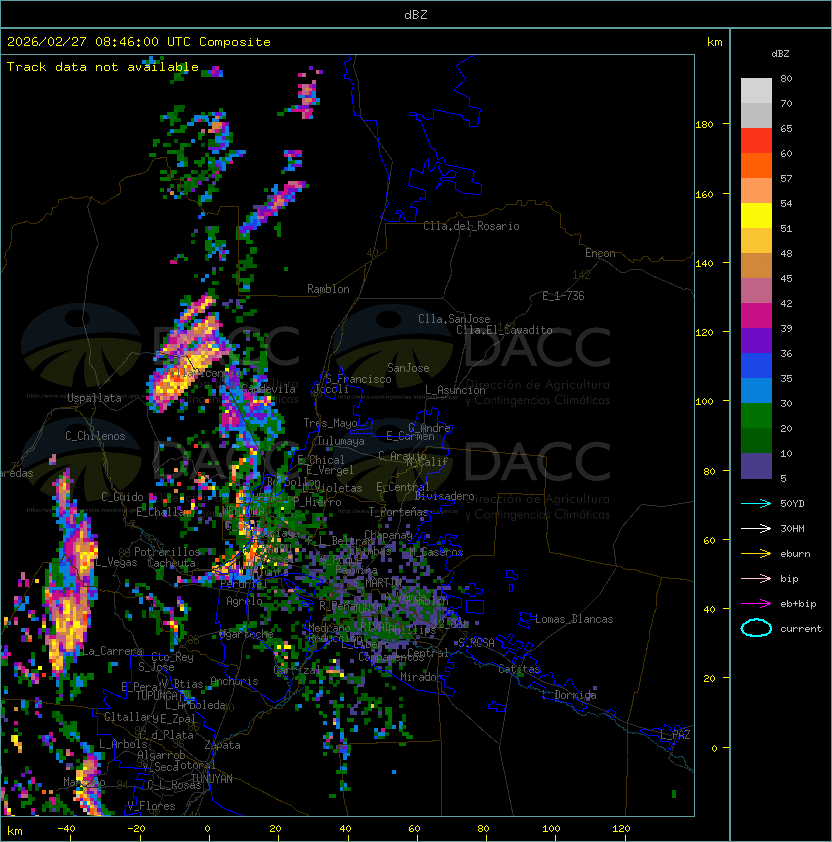Viewport: 832px width, 842px height.
Task: Click the 'Lomas_Blancas' place label
Action: point(574,619)
